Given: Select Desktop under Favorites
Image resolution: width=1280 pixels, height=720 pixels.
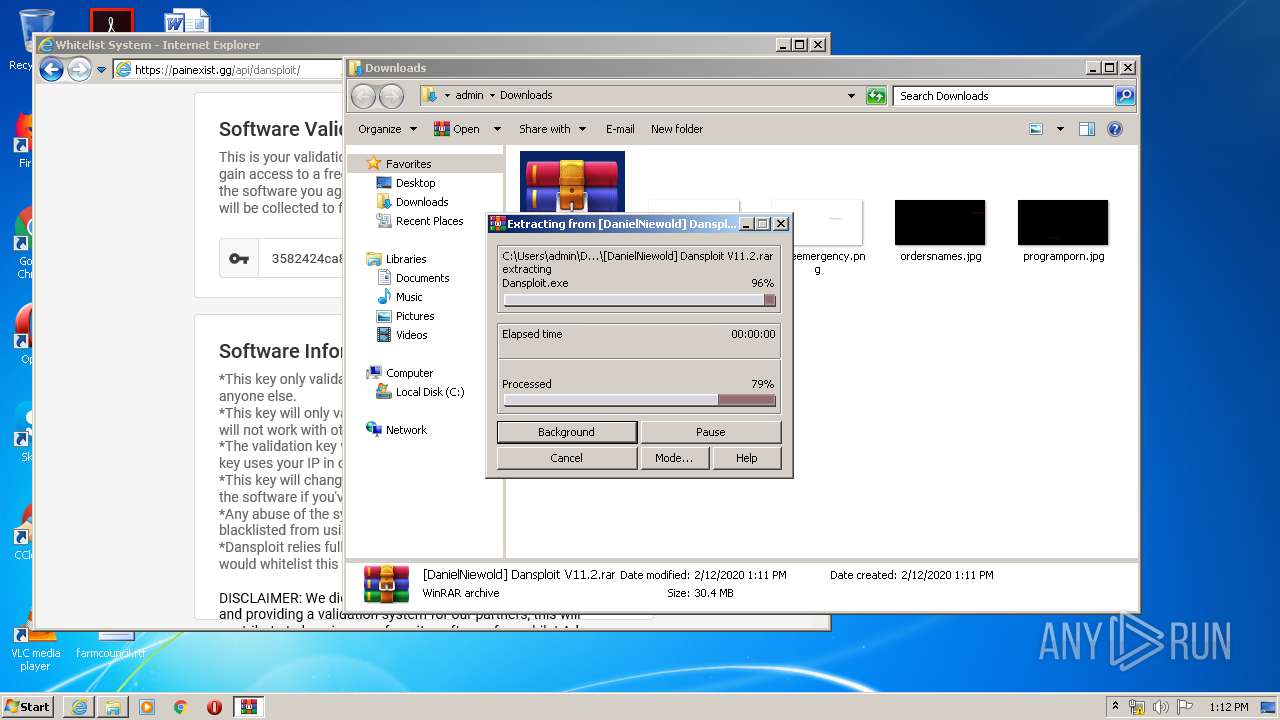Looking at the screenshot, I should point(415,183).
